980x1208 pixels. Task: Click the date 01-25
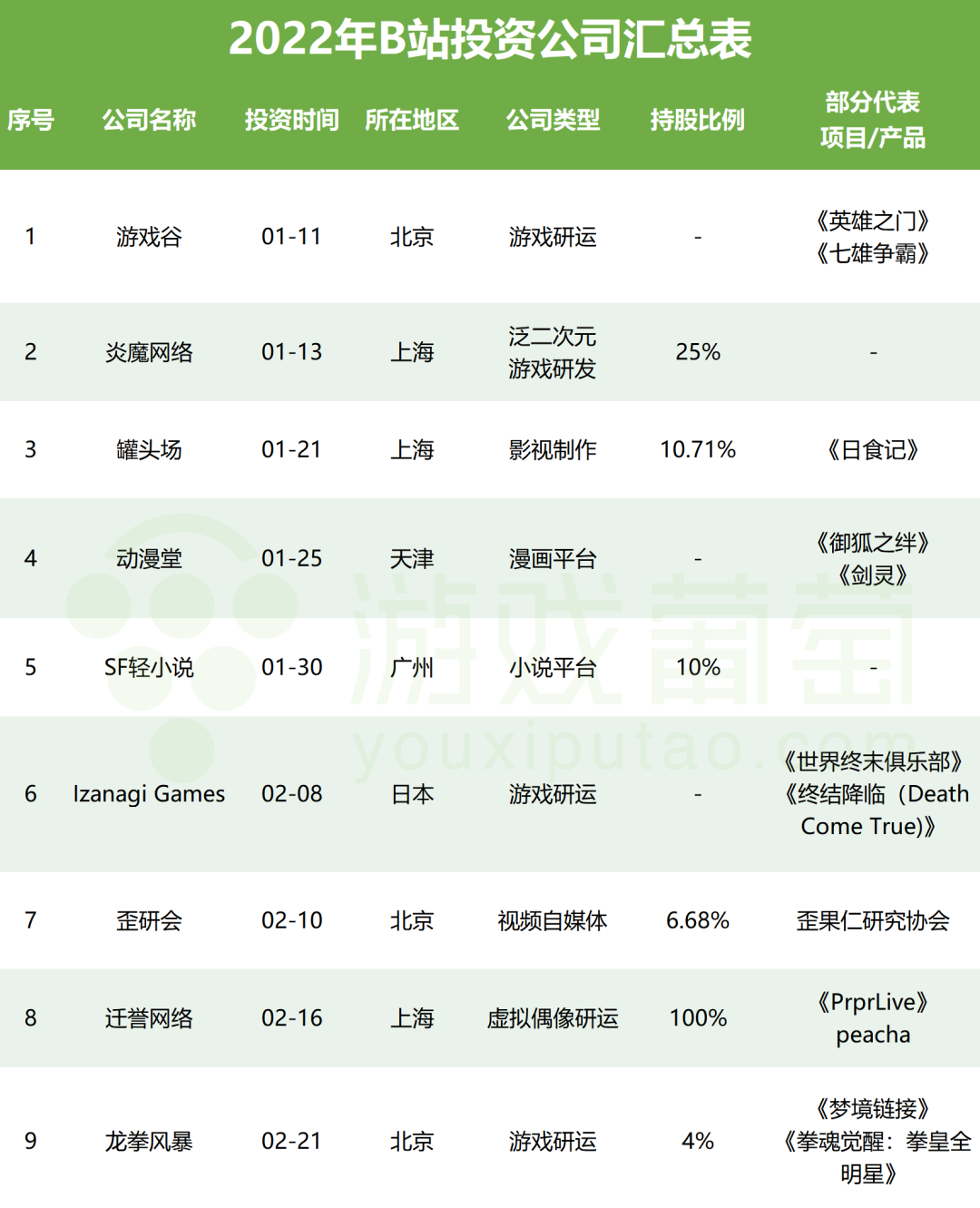tap(291, 558)
